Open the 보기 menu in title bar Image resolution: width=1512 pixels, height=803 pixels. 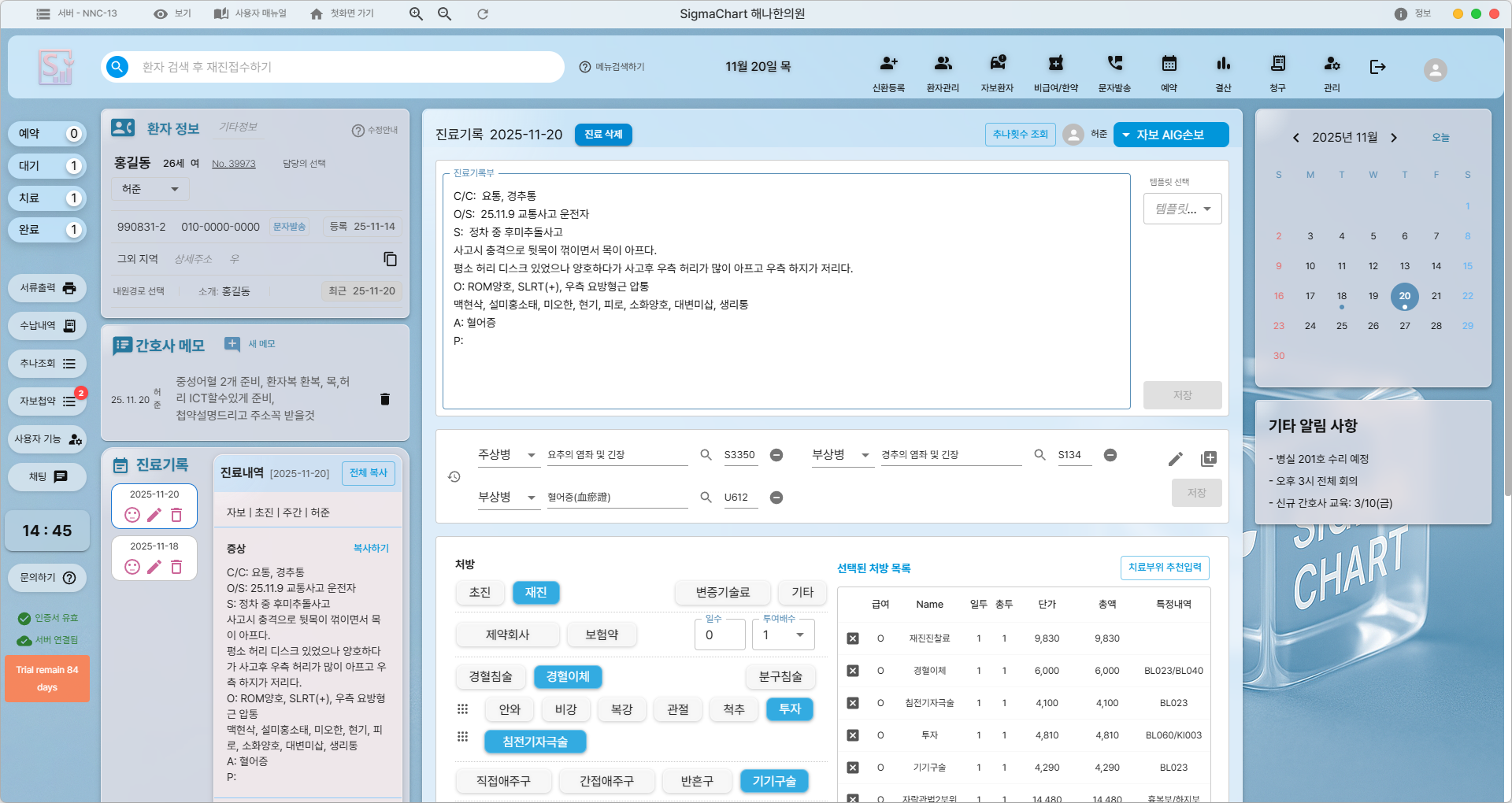172,13
